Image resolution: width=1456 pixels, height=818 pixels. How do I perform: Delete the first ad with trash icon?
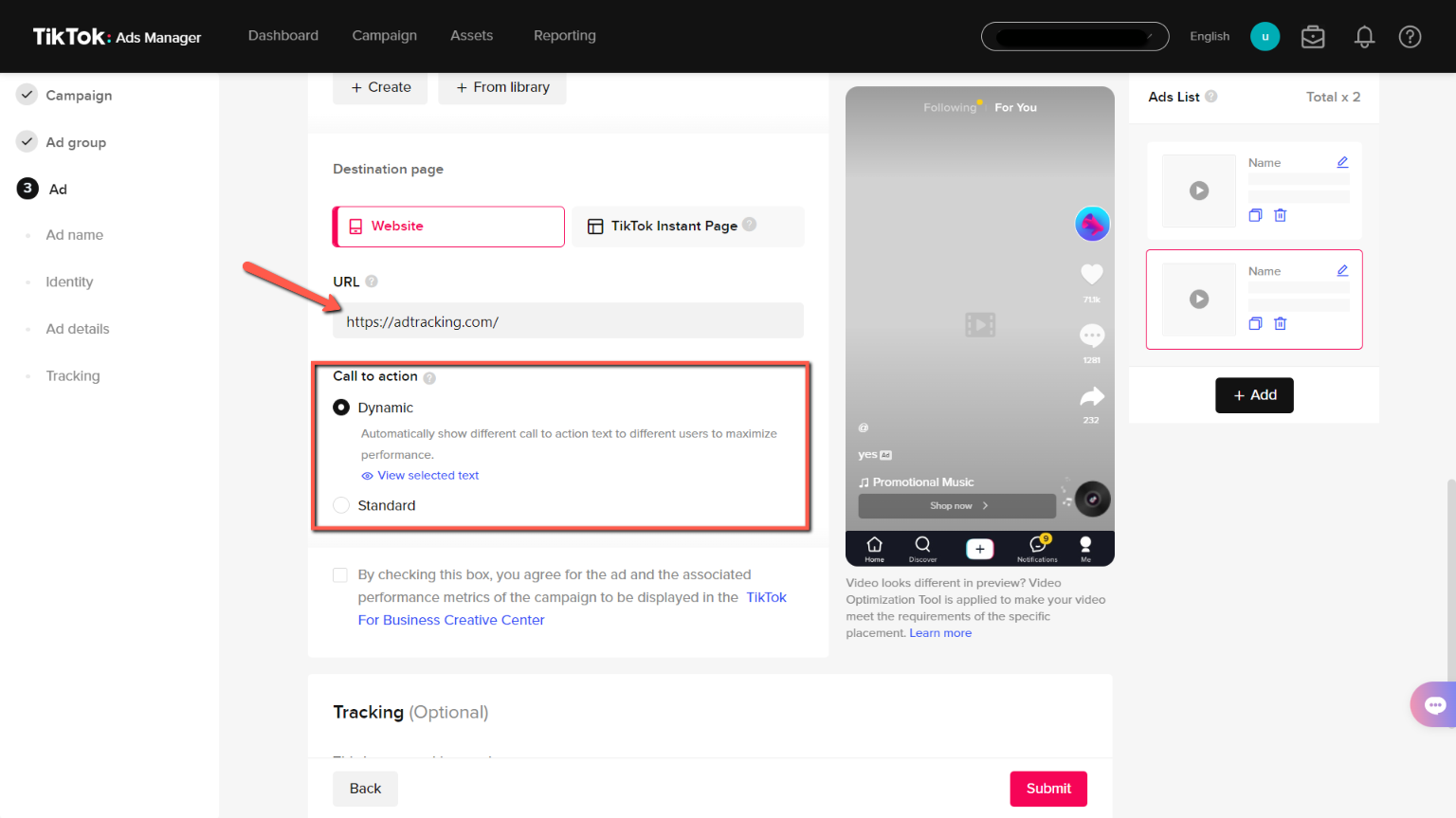[1280, 215]
